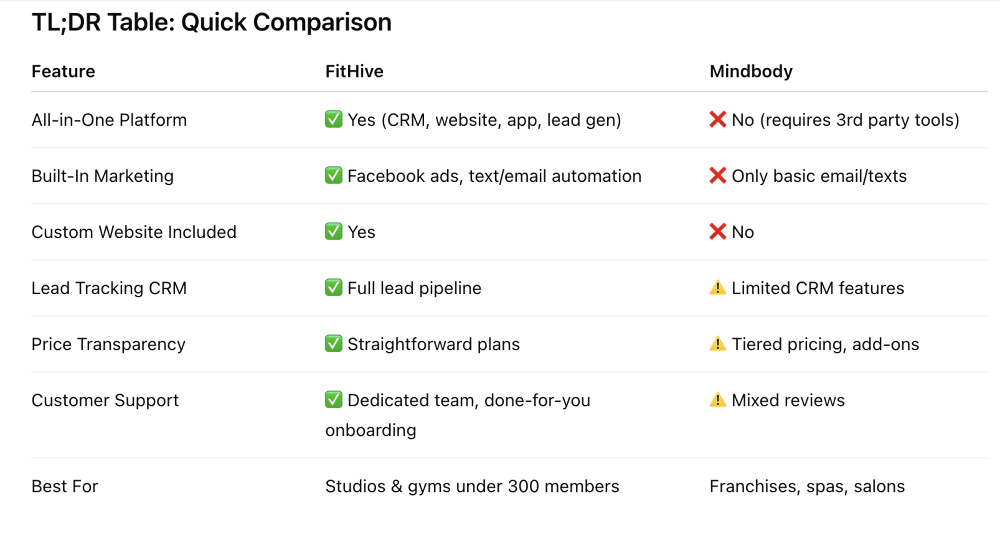The image size is (1000, 552).
Task: Click green checkmark beside 'Dedicated team, done-for-you onboarding'
Action: coord(334,400)
